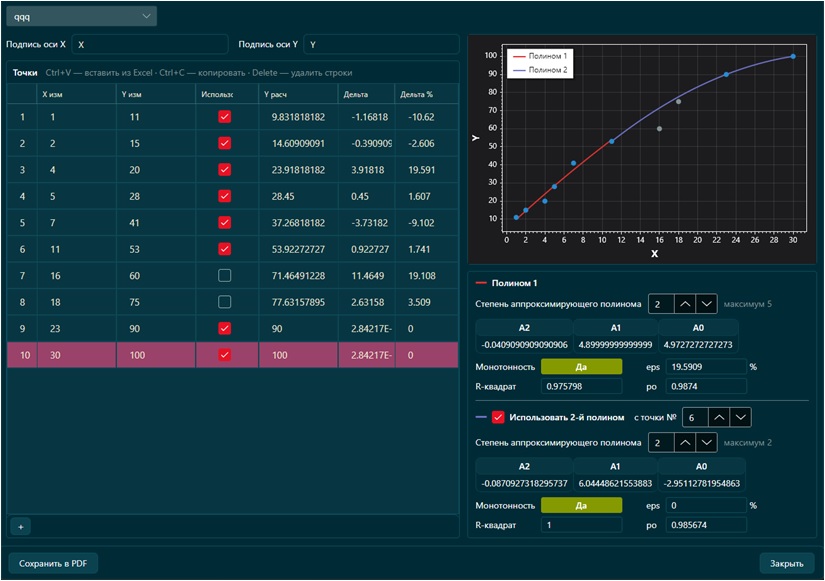Image resolution: width=825 pixels, height=581 pixels.
Task: Decrease degree of Полином 1 with down arrow
Action: (706, 304)
